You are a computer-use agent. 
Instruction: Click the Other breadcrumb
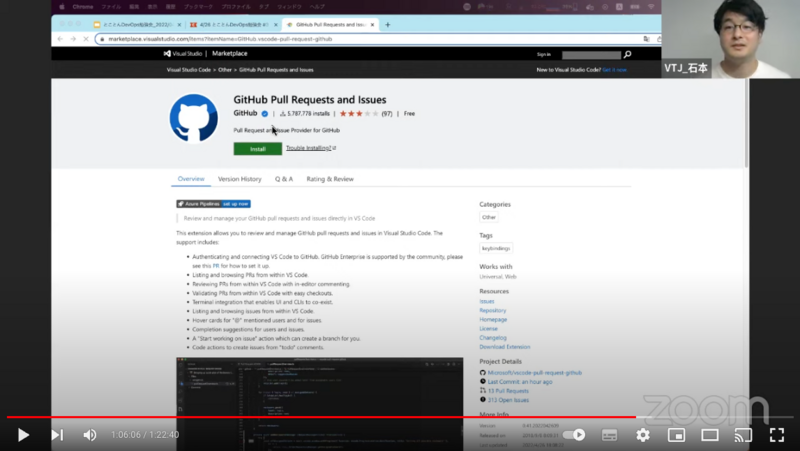(225, 70)
